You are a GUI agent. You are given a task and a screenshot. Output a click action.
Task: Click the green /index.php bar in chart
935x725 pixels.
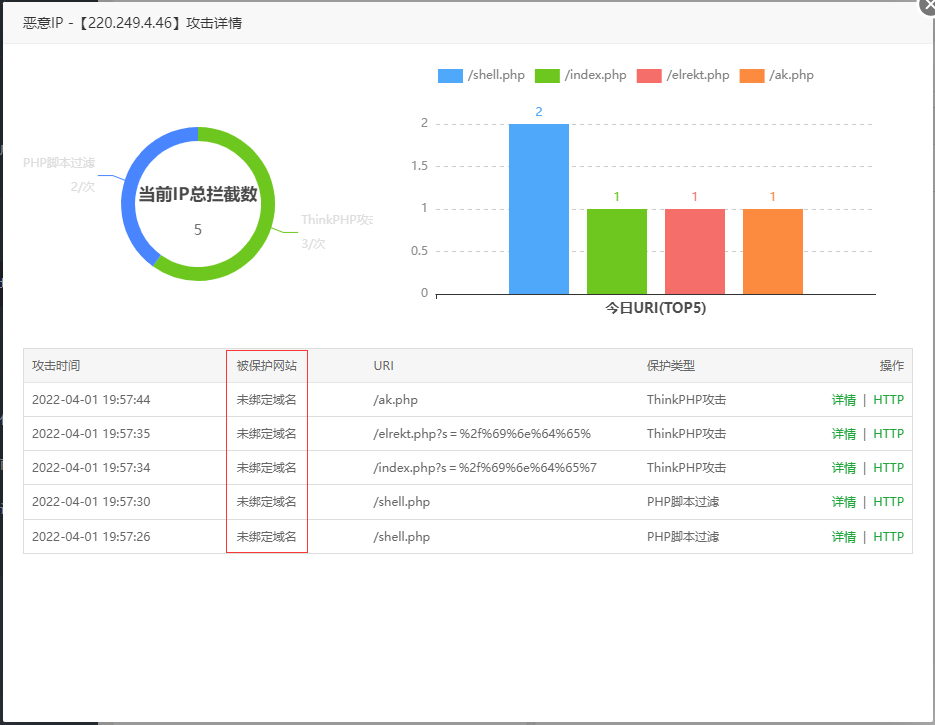coord(616,251)
